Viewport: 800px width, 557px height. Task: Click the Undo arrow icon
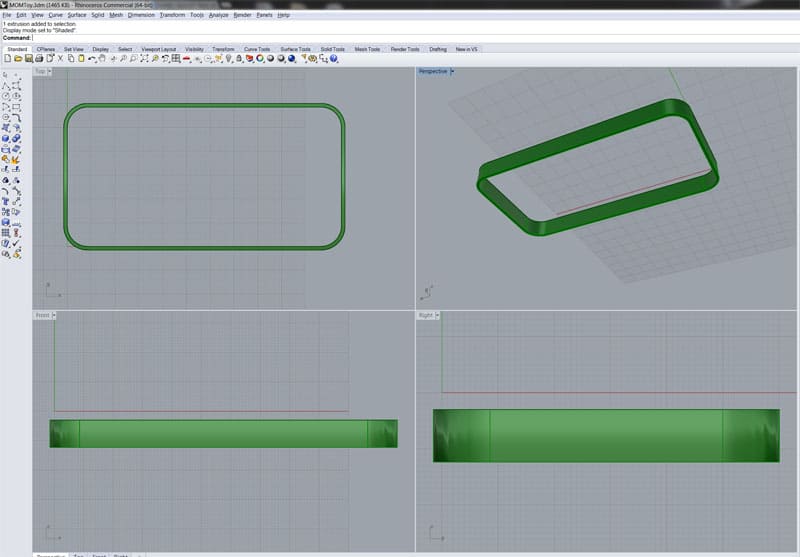click(x=91, y=59)
